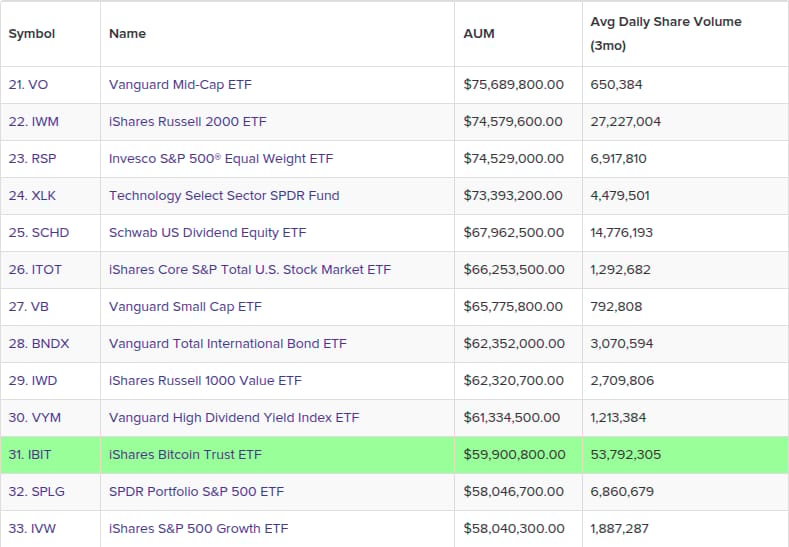This screenshot has width=789, height=547.
Task: Select AUM value $58,046,700.00
Action: tap(514, 492)
